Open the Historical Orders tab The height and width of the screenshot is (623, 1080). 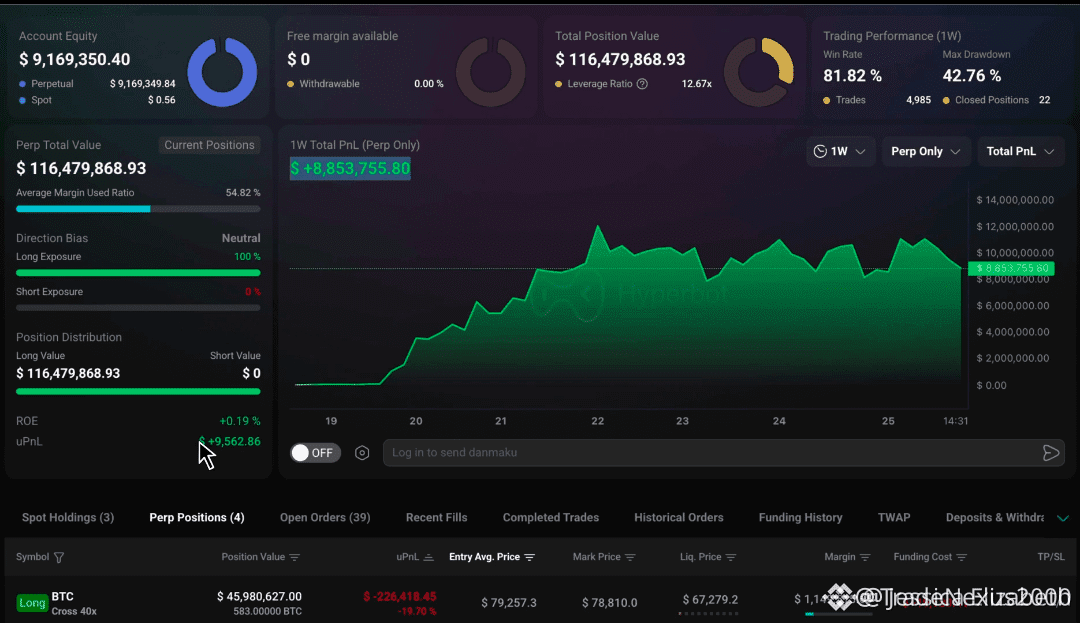[x=679, y=518]
